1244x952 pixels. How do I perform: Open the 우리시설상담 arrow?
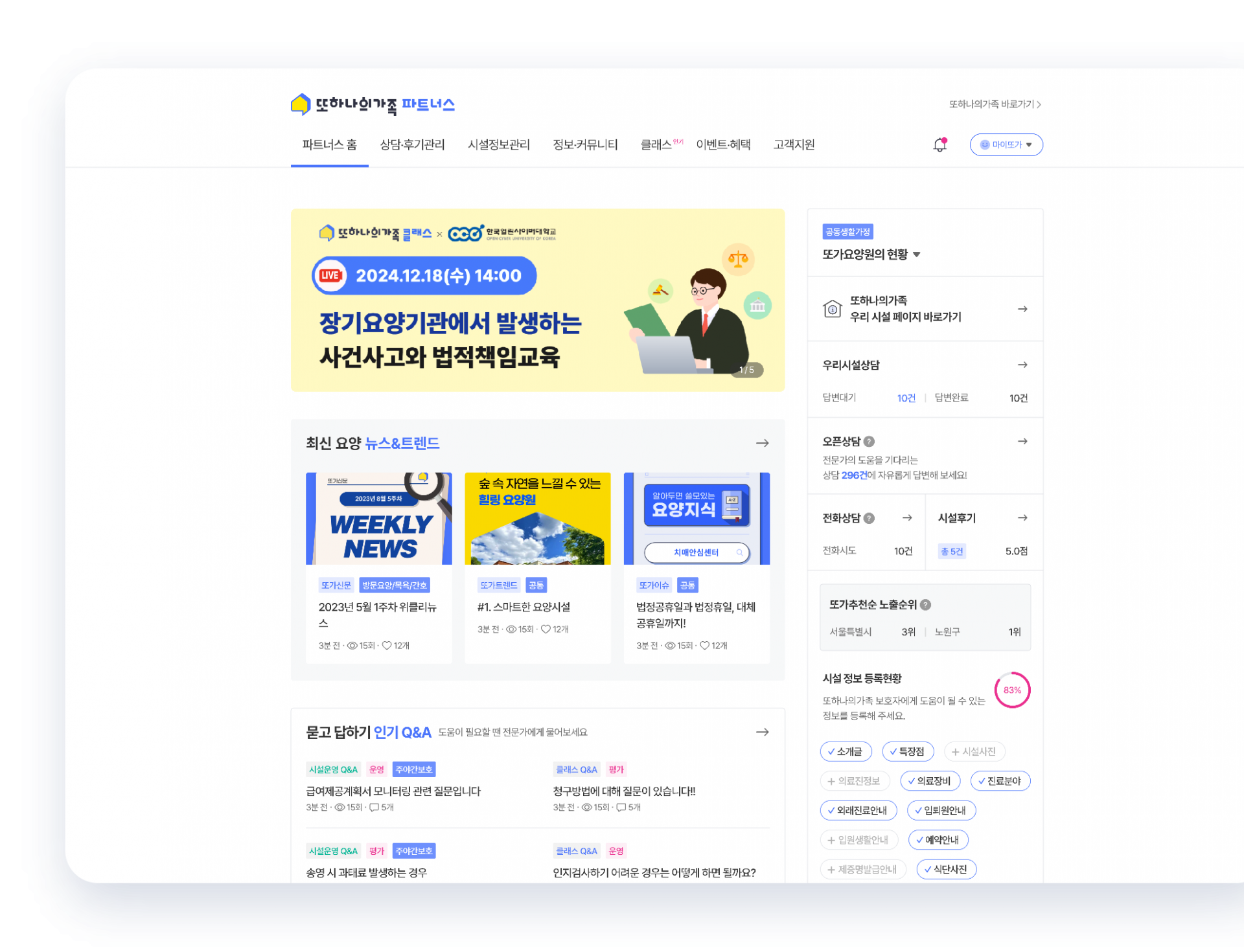coord(1022,365)
